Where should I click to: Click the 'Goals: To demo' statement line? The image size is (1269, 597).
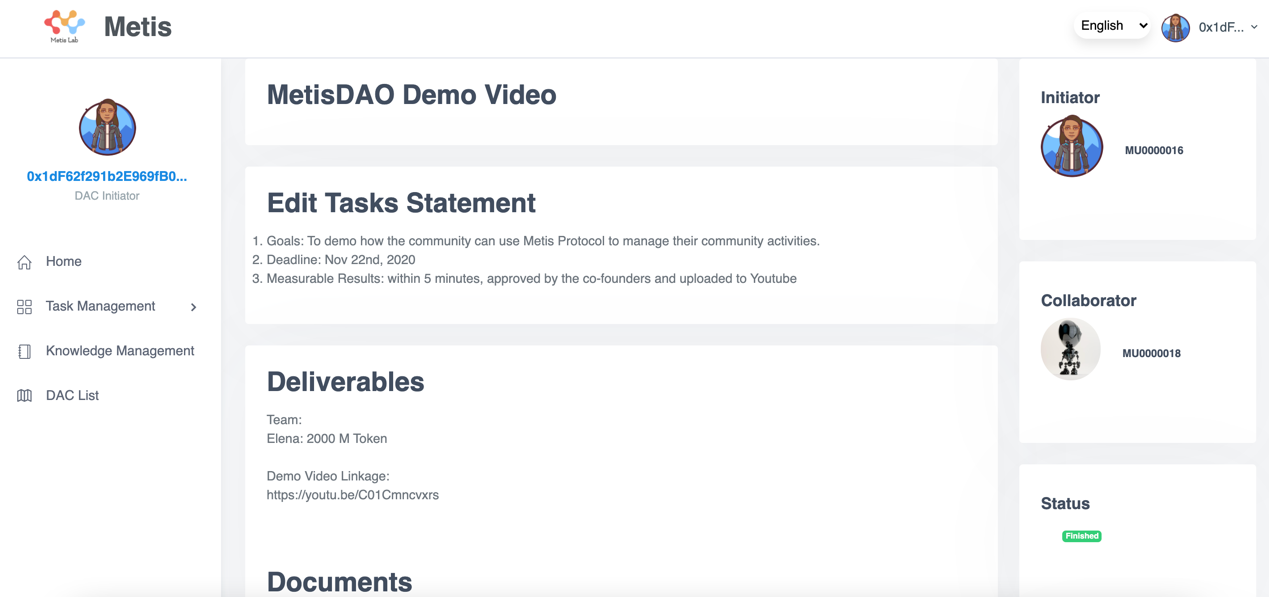(543, 241)
